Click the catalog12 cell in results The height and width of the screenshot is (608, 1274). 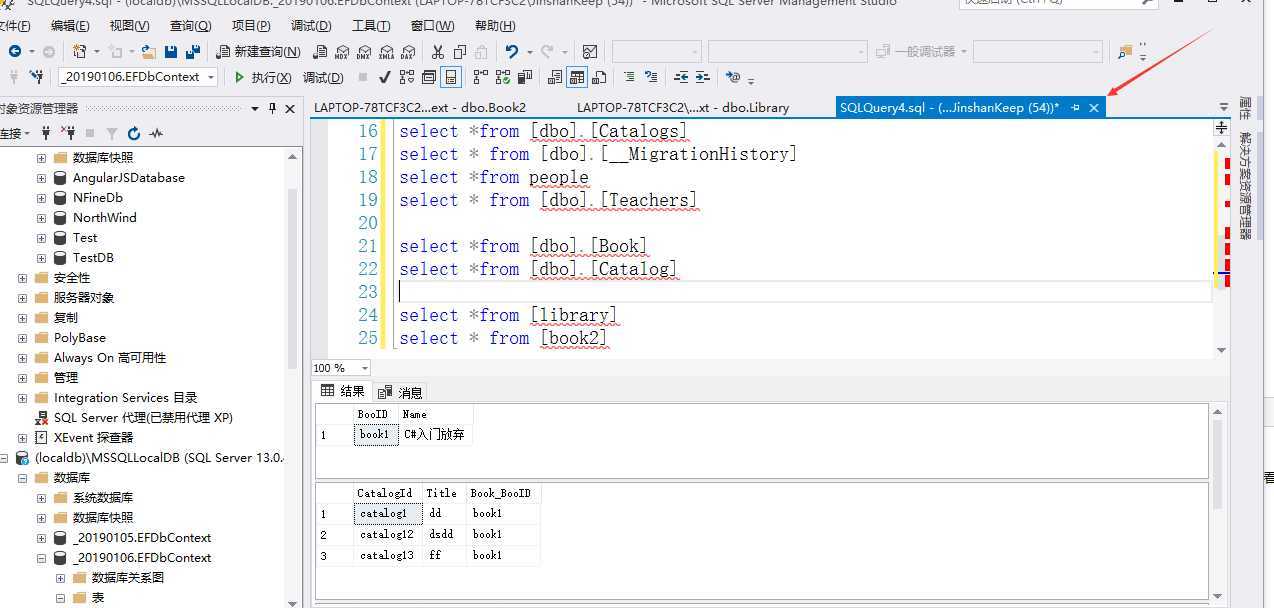pos(387,534)
